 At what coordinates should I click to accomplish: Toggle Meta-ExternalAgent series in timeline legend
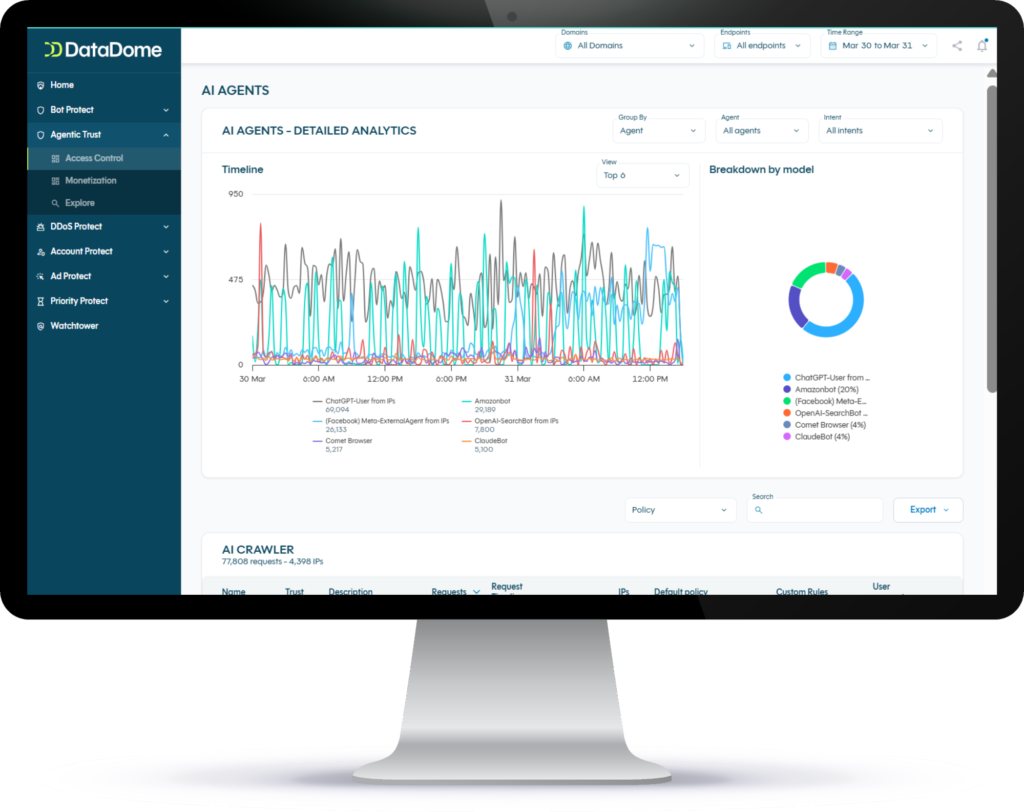coord(381,425)
